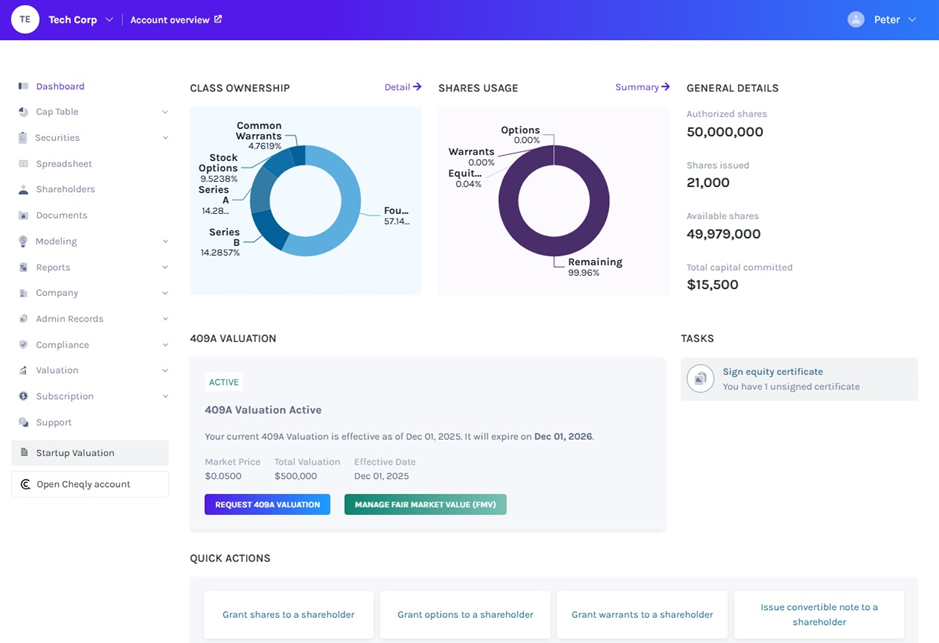Click the Cap Table pie icon
Screen dimensions: 939x643
(x=23, y=112)
